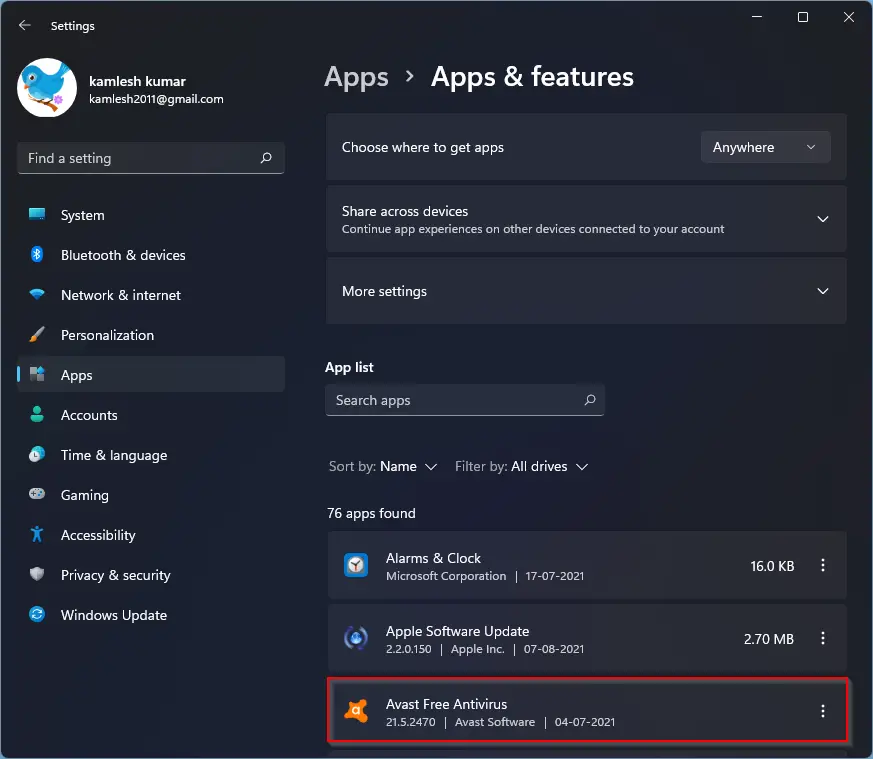Click the kamlesh2011@gmail.com account email
The width and height of the screenshot is (873, 759).
[156, 99]
